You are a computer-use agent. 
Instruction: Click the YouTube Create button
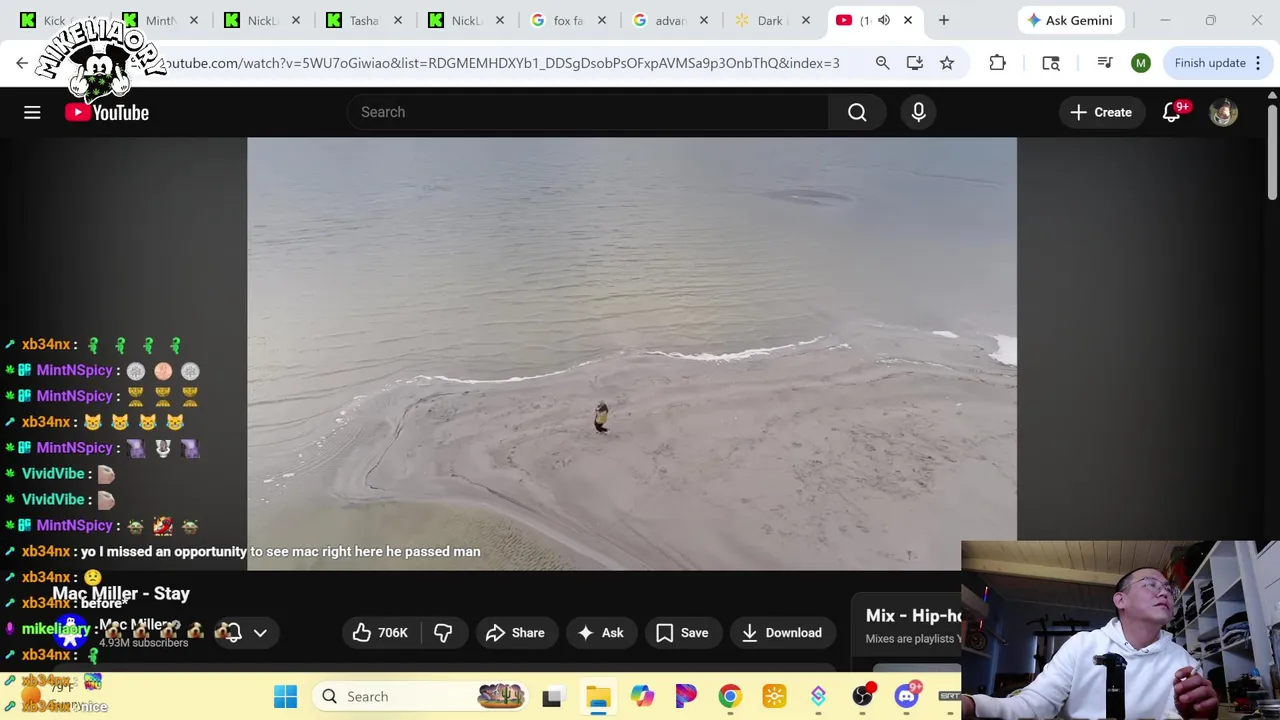[x=1101, y=112]
